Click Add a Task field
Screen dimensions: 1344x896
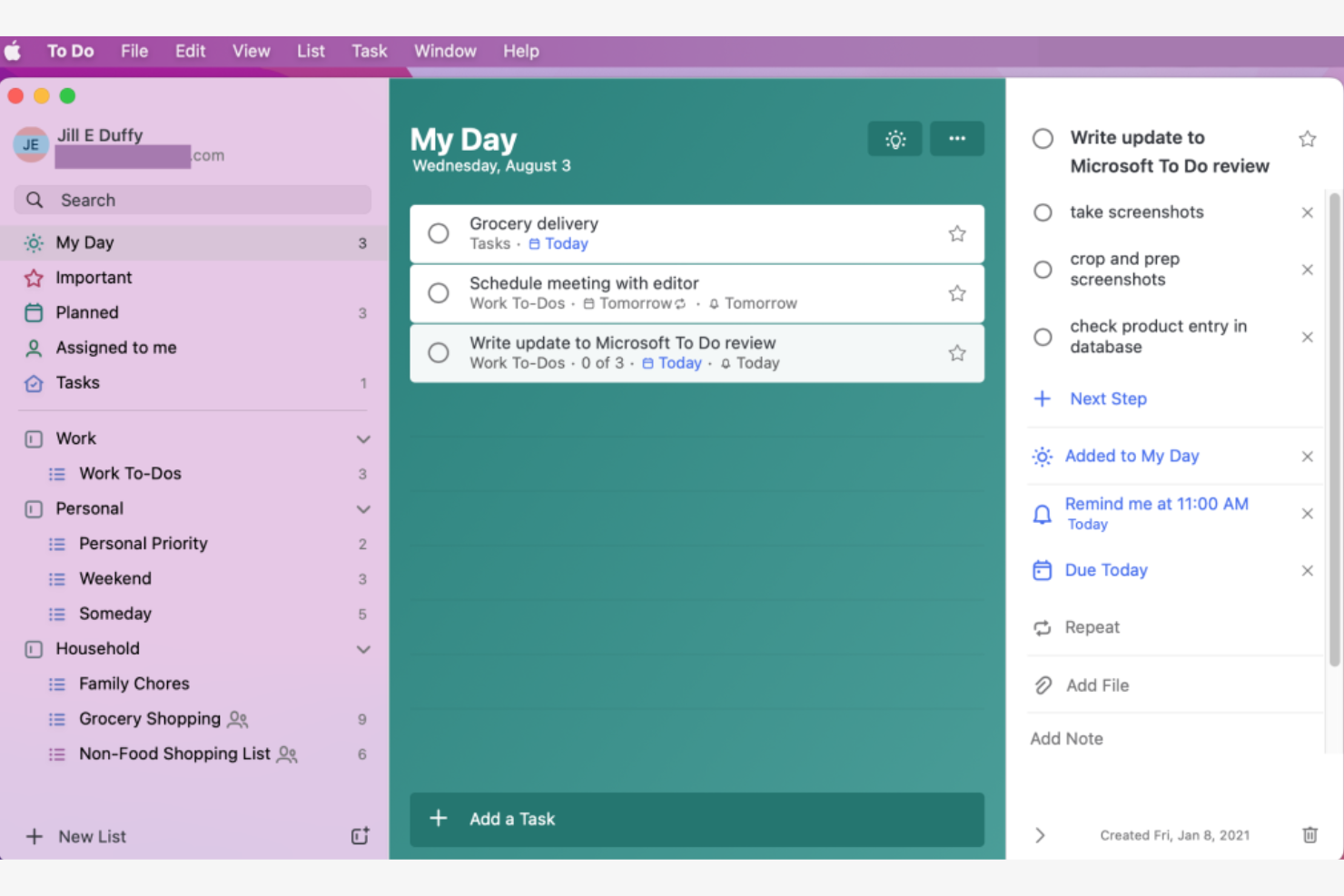pyautogui.click(x=697, y=819)
